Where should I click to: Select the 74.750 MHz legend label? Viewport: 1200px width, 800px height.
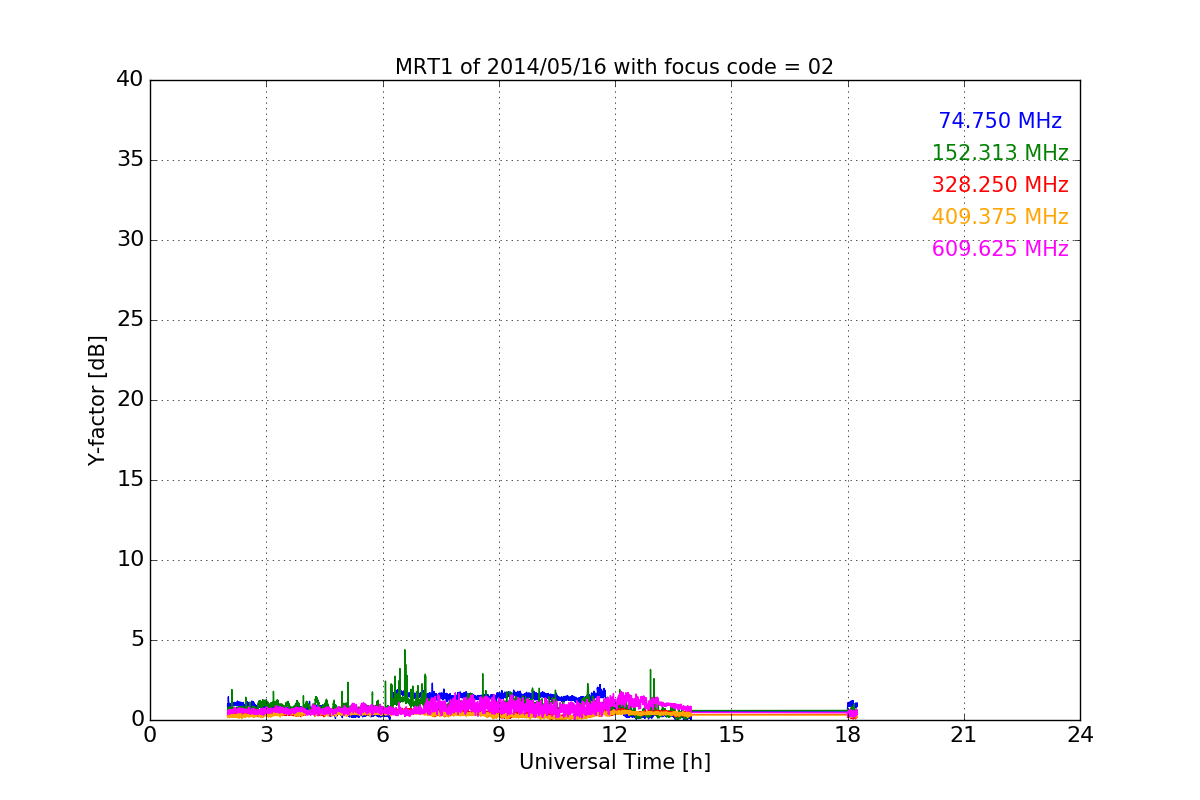pos(1000,121)
